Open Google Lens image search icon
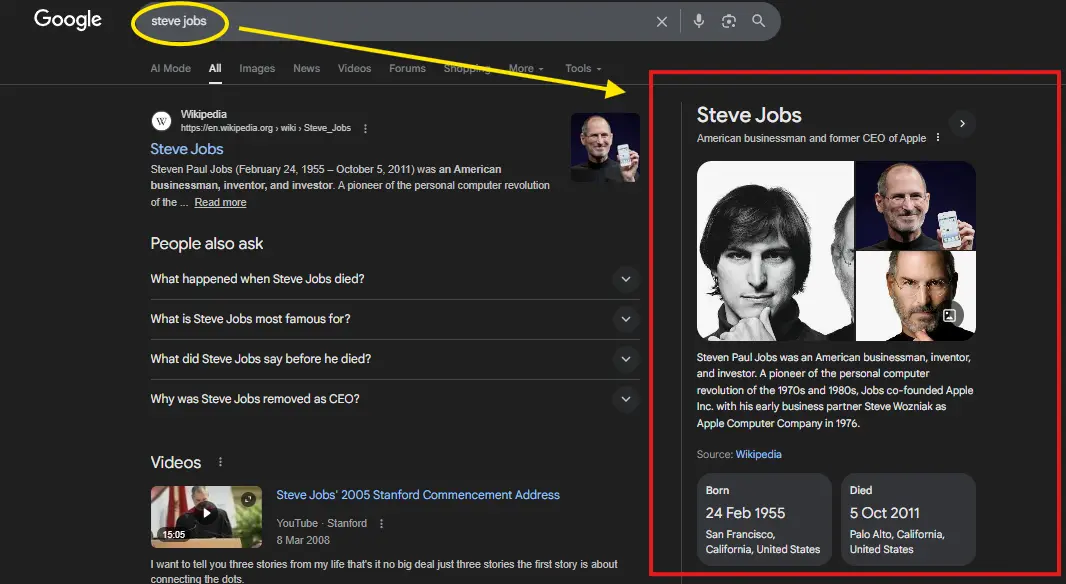Image resolution: width=1066 pixels, height=584 pixels. pos(729,21)
